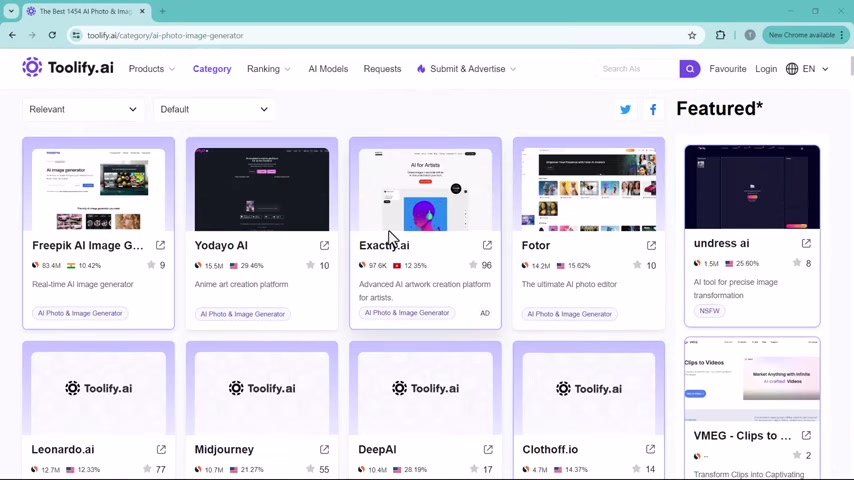854x480 pixels.
Task: Share the page via the Facebook icon
Action: (653, 110)
